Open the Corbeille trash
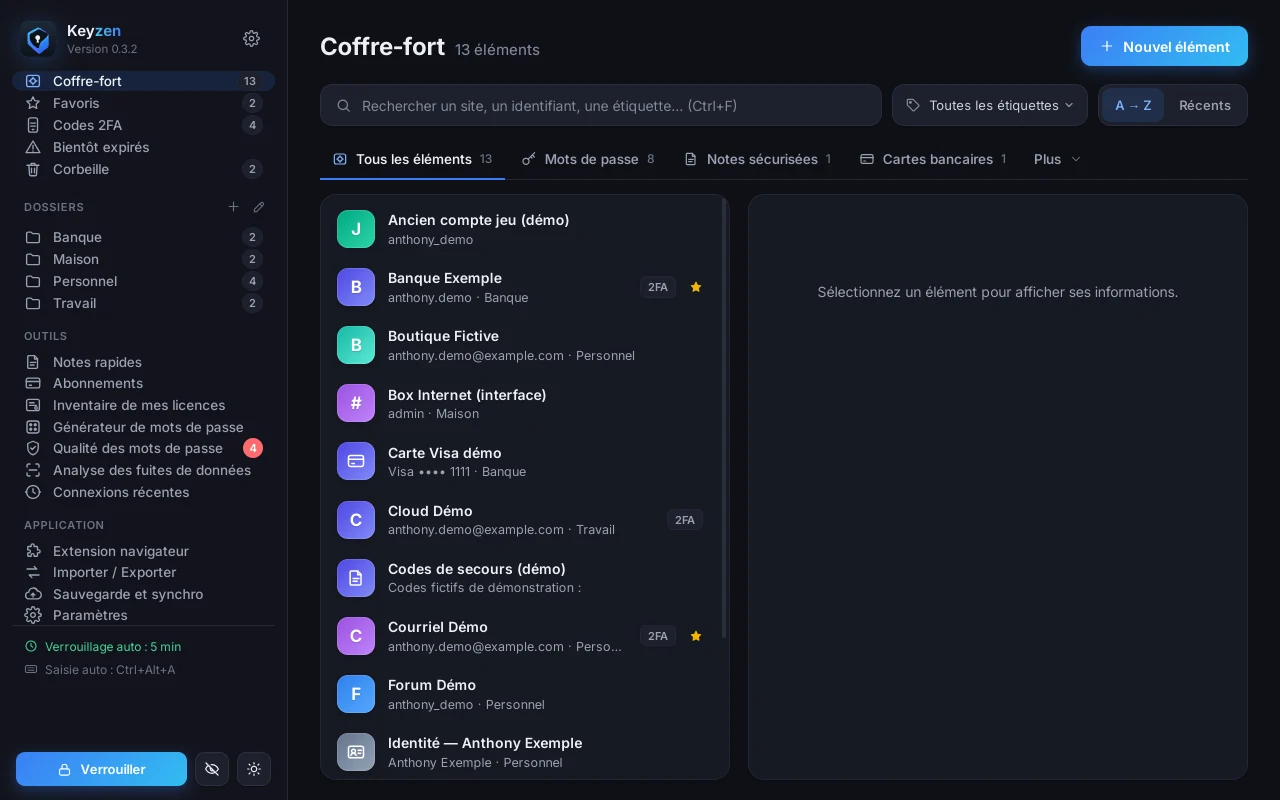This screenshot has height=800, width=1280. pos(143,169)
